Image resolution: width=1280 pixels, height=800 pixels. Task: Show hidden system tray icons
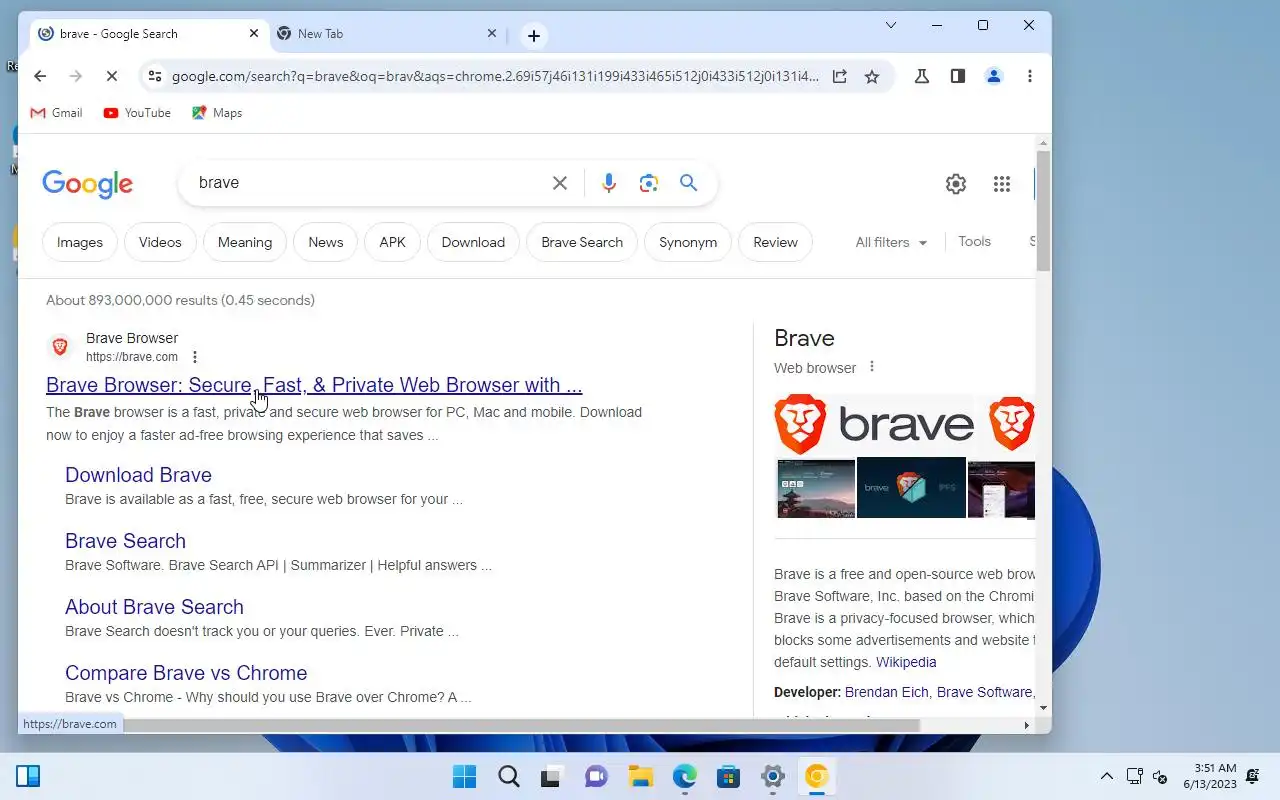pos(1106,776)
